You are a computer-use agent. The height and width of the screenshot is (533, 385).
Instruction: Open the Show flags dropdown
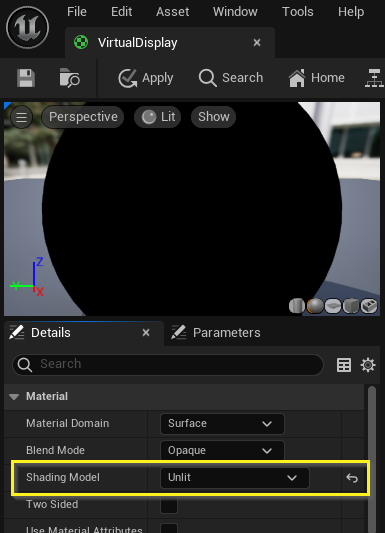click(213, 117)
